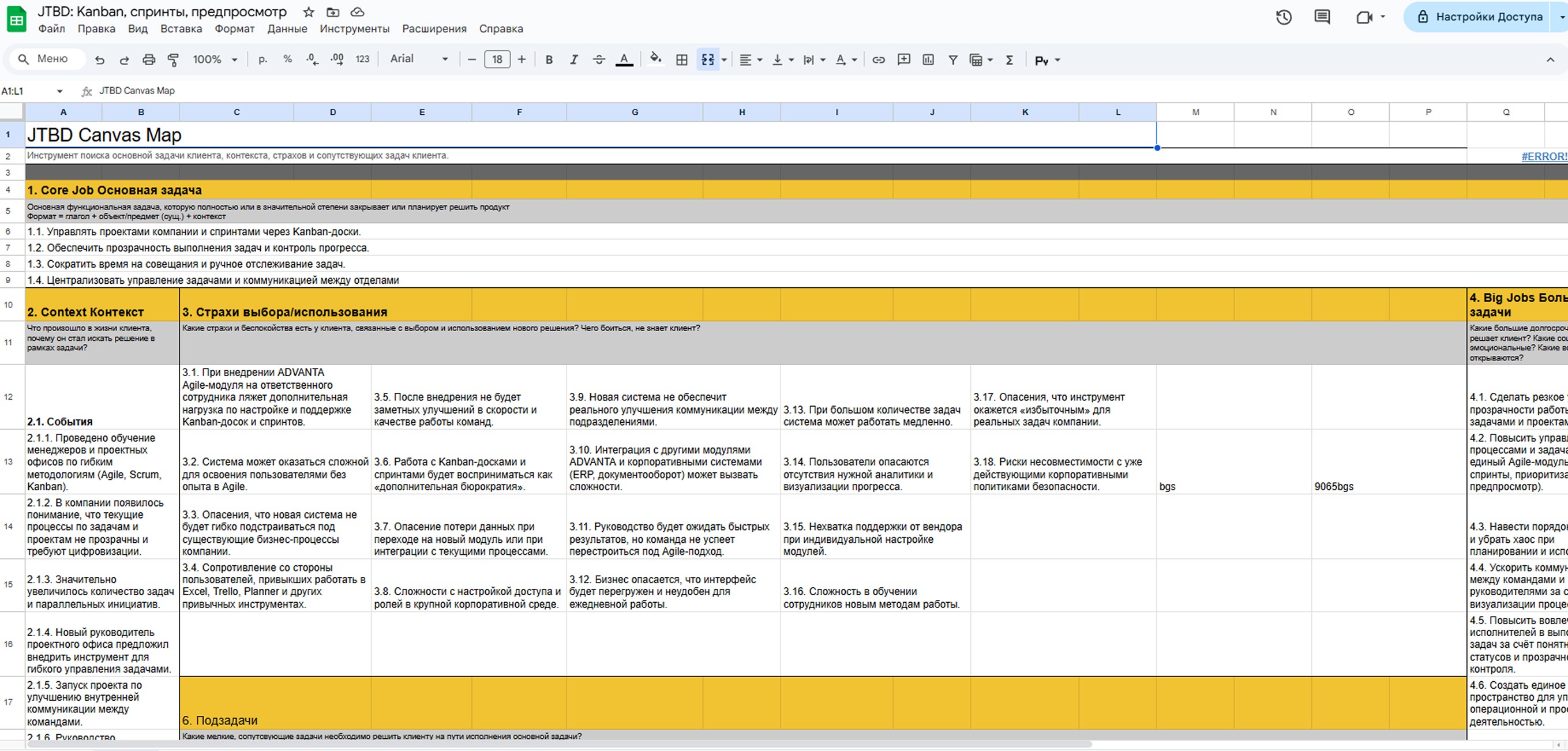
Task: Expand the name box dropdown arrow
Action: pos(59,91)
